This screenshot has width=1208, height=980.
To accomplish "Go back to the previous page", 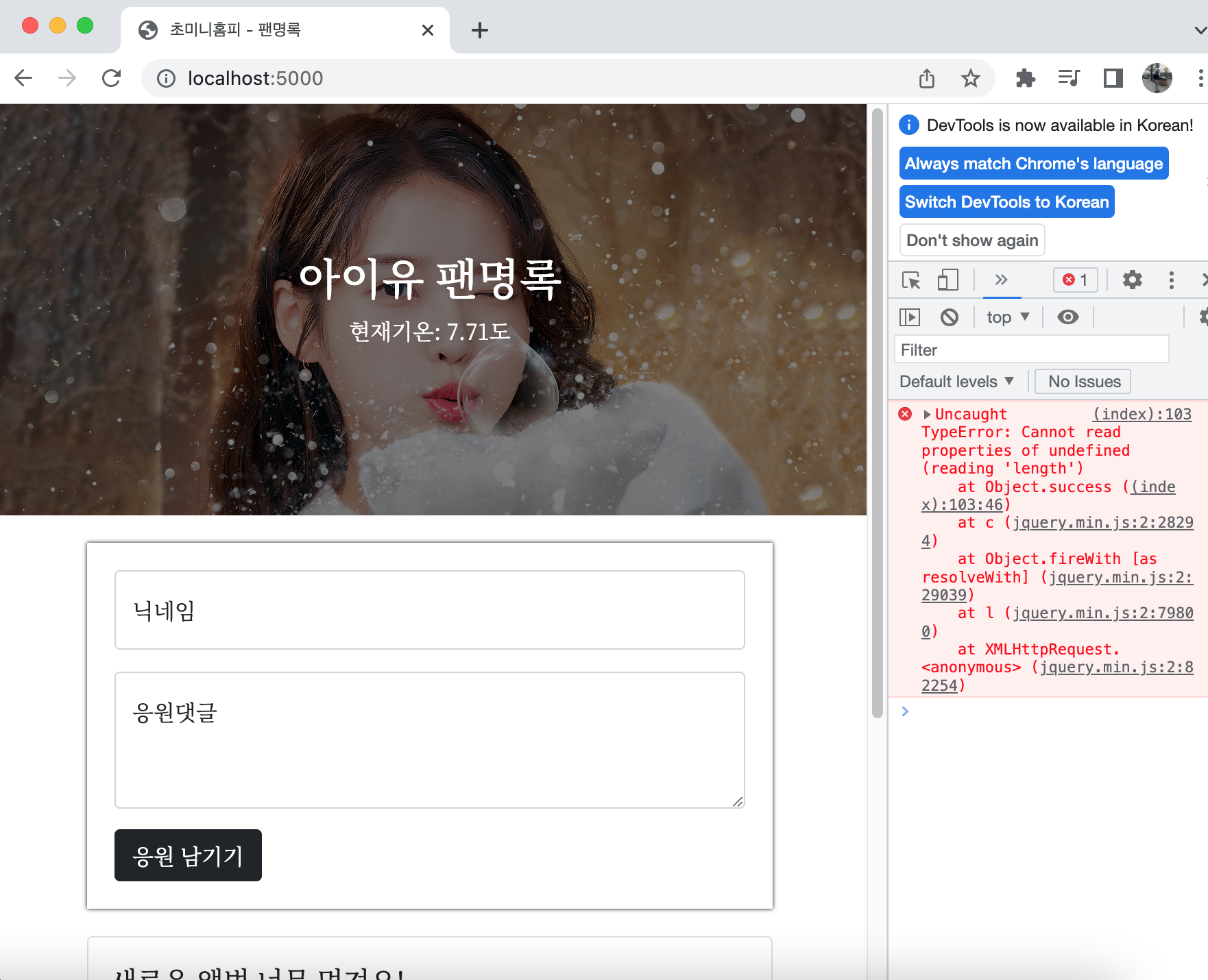I will pos(23,78).
